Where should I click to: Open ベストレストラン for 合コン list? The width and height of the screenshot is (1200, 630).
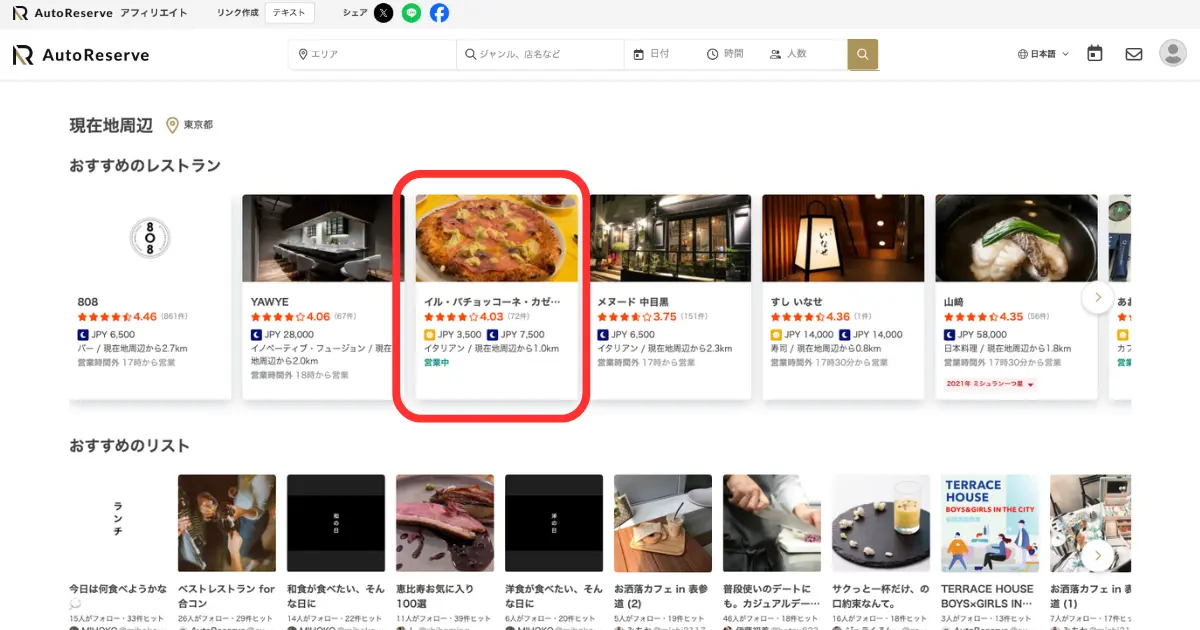click(x=227, y=523)
